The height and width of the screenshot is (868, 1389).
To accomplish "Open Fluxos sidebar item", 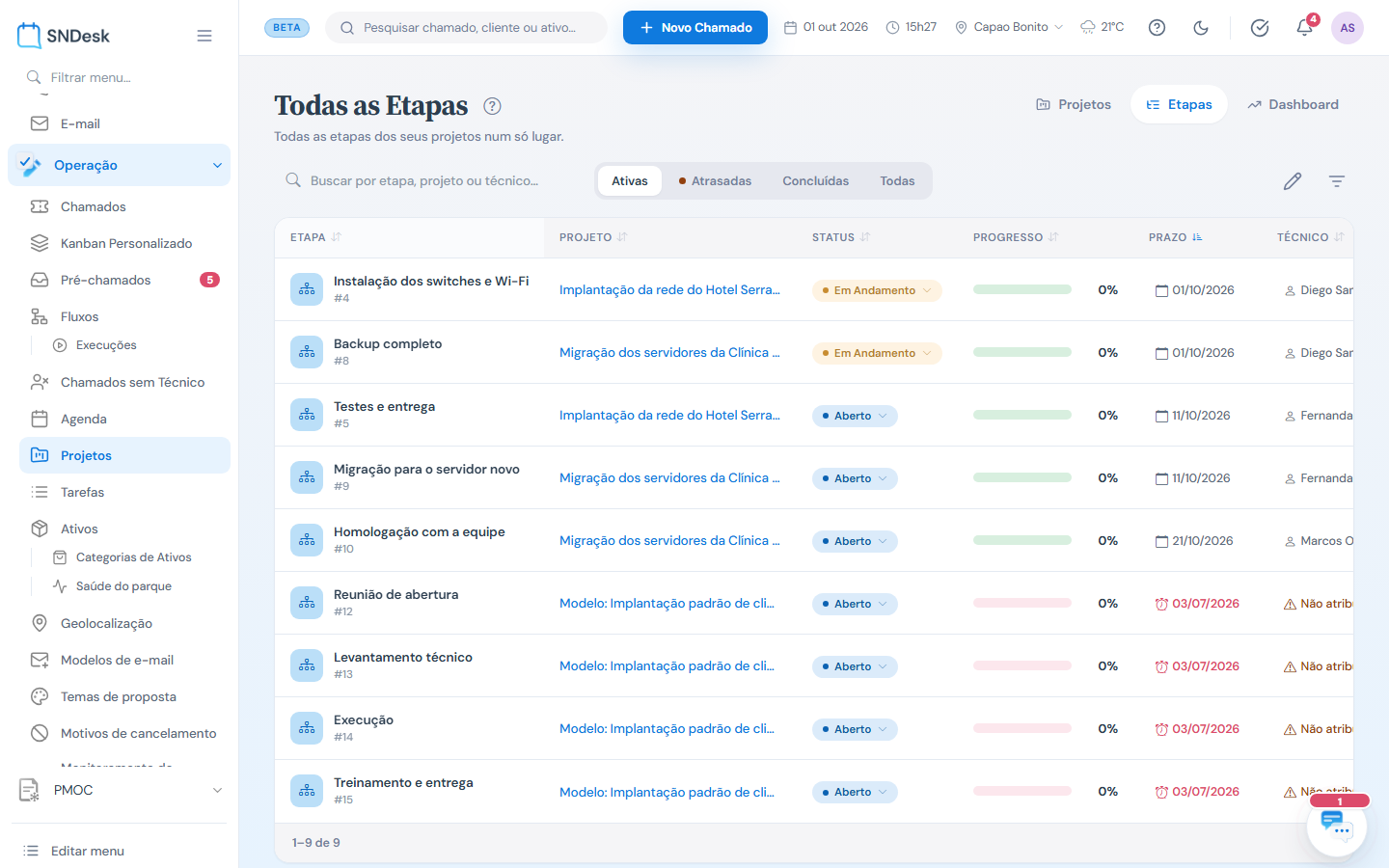I will click(x=124, y=316).
